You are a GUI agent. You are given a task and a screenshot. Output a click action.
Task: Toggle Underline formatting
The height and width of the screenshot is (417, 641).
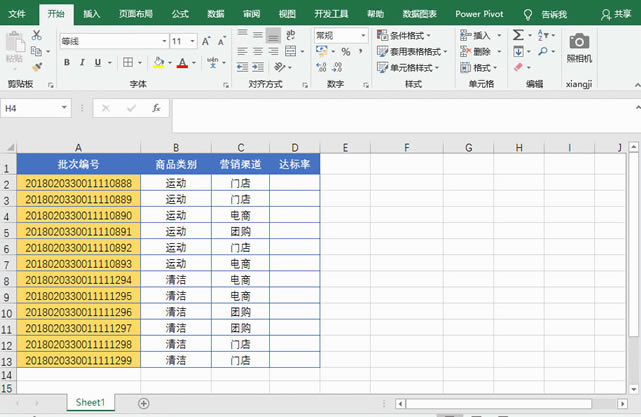[x=99, y=62]
